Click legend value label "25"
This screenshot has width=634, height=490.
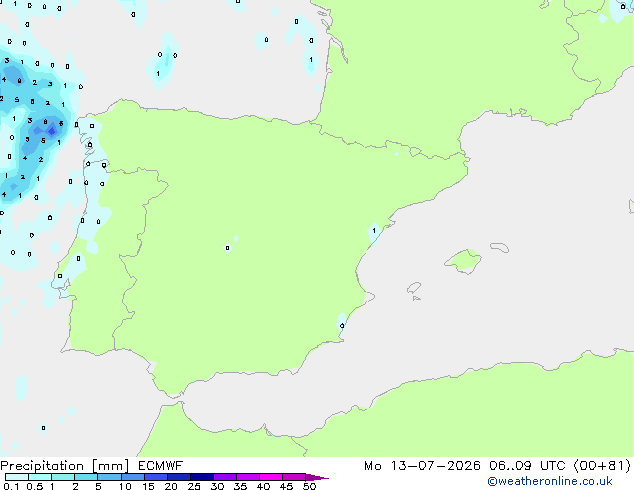tap(194, 486)
